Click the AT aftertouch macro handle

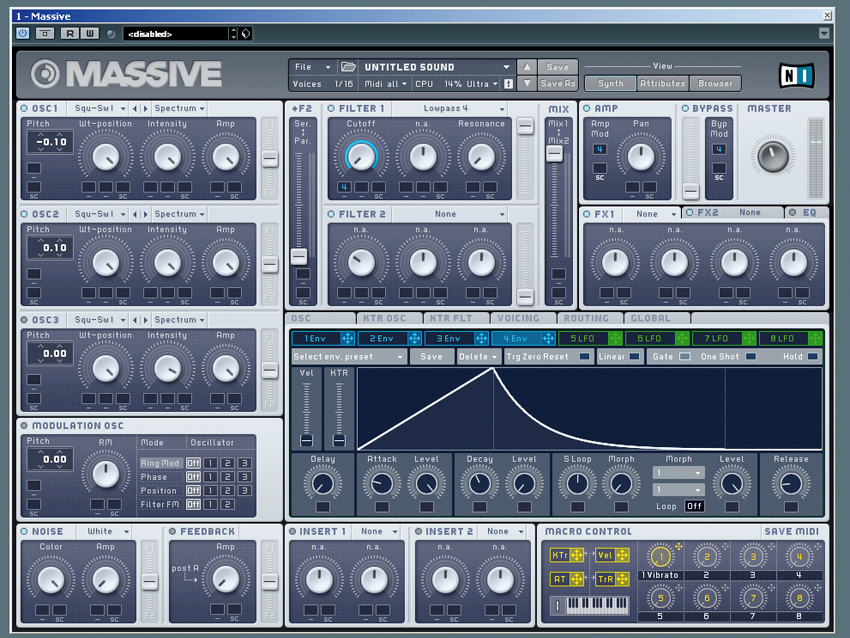[x=577, y=579]
